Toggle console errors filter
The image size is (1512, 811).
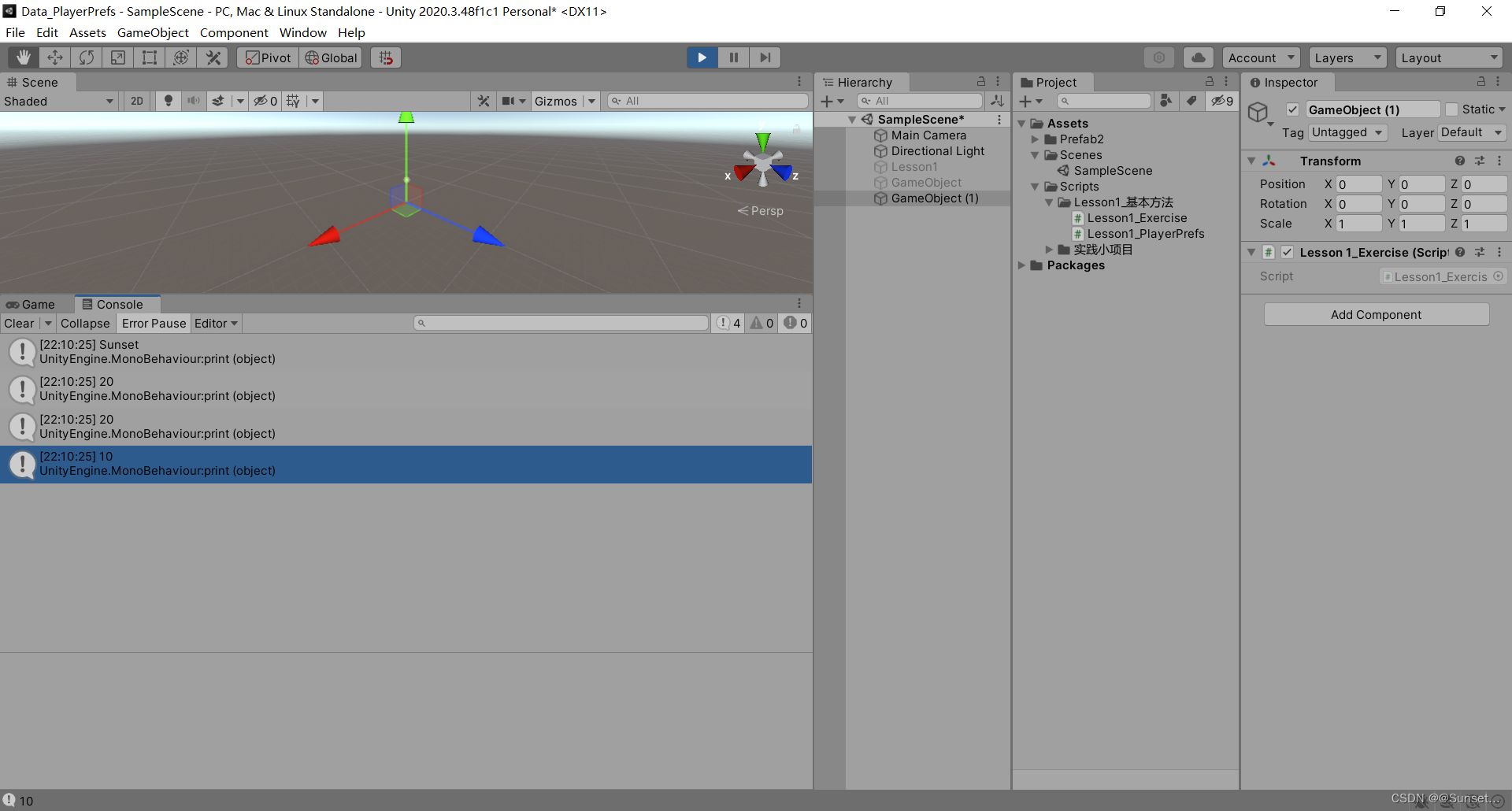(795, 323)
